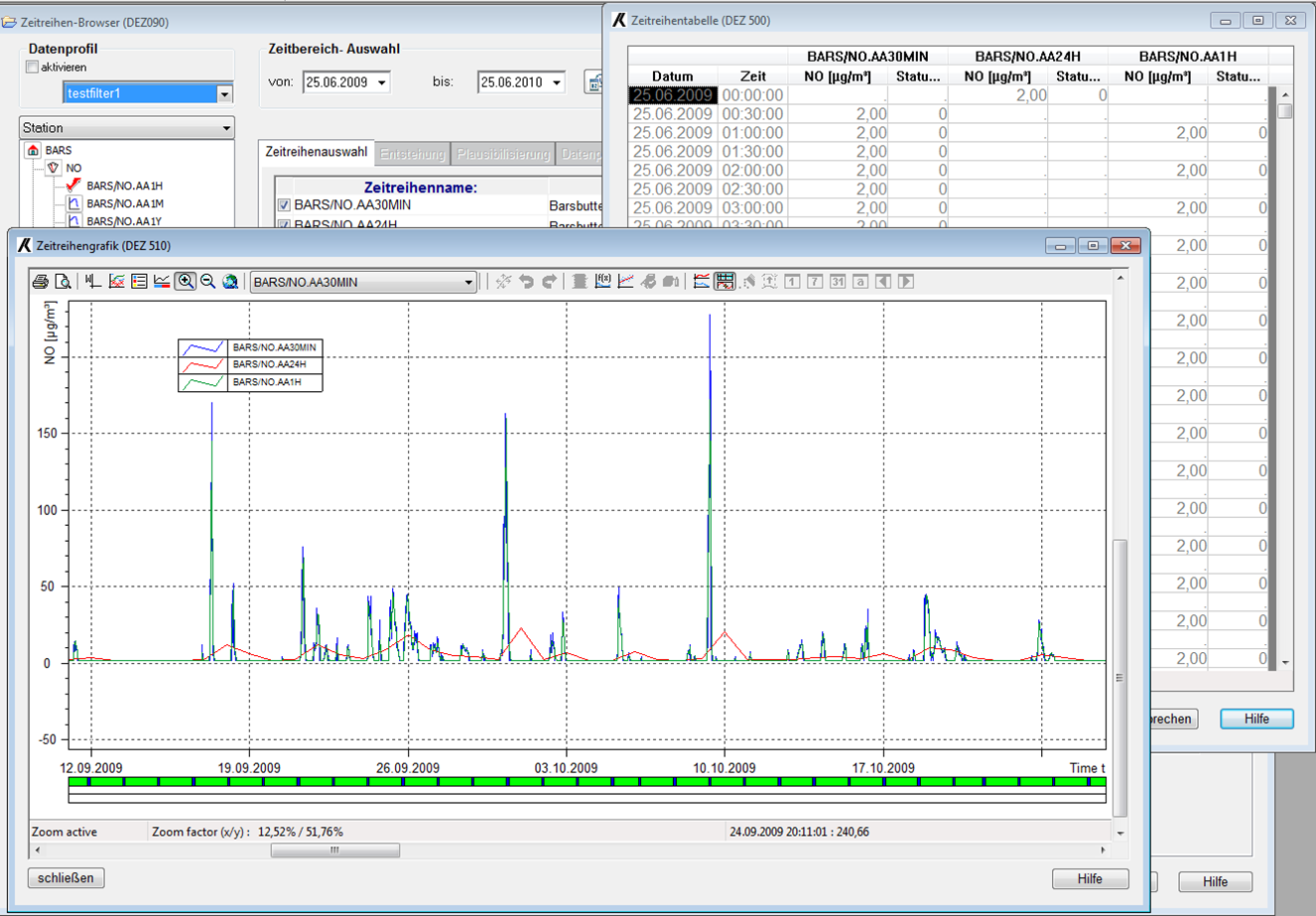Open the 'von' date 25.06.2009 dropdown
Viewport: 1316px width, 916px height.
(382, 82)
